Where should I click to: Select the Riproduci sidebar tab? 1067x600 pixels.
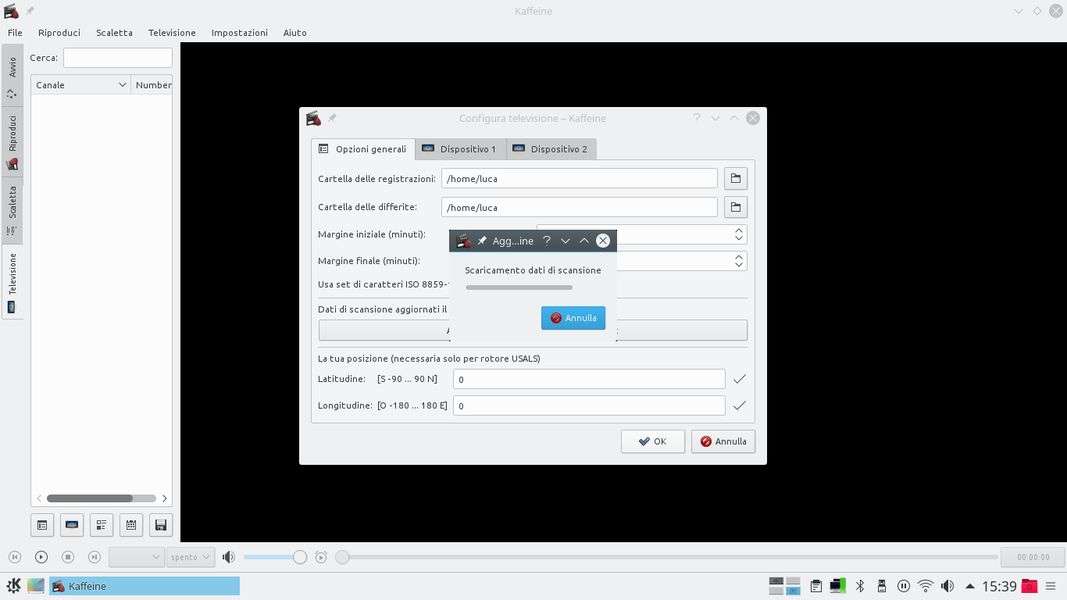(12, 141)
